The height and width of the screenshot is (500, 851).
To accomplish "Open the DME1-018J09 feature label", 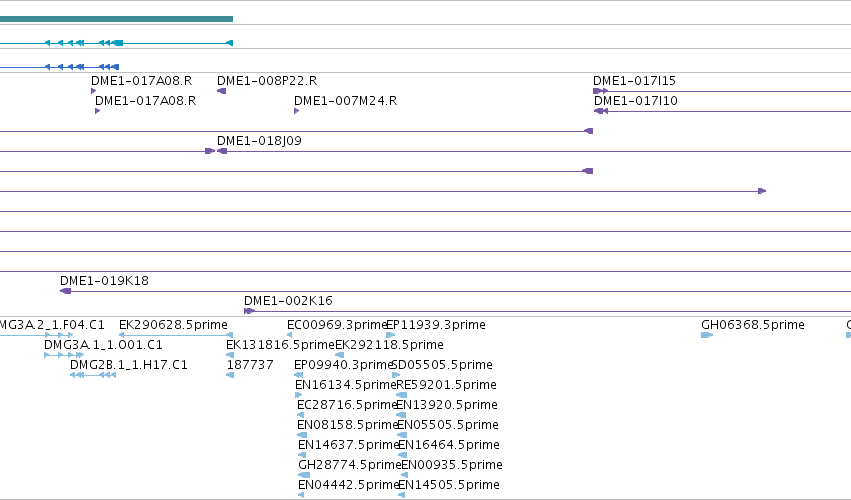I will pos(259,141).
